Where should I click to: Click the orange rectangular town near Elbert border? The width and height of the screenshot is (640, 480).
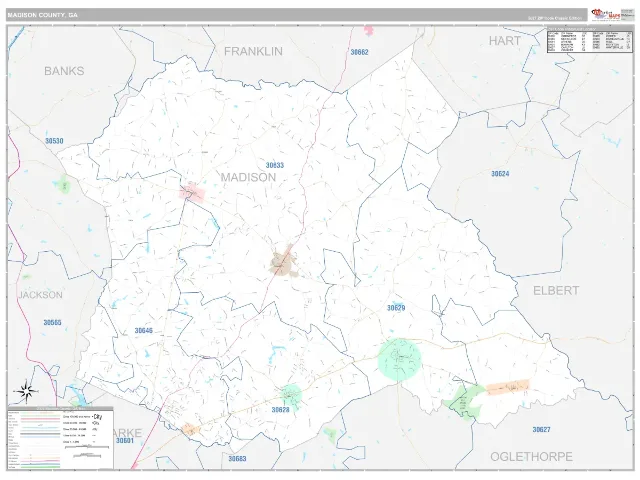pos(508,387)
